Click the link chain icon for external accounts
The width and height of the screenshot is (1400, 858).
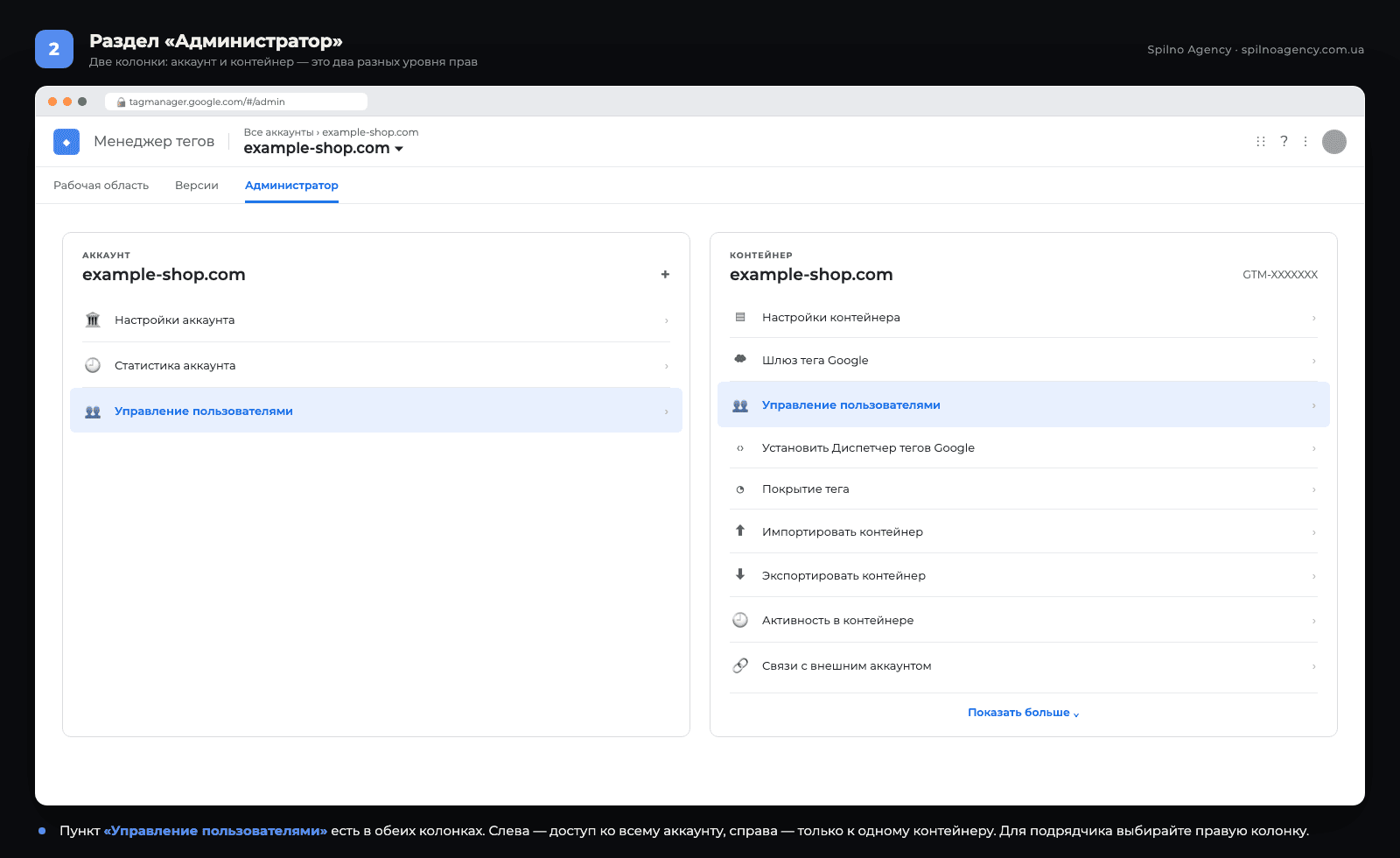click(740, 665)
